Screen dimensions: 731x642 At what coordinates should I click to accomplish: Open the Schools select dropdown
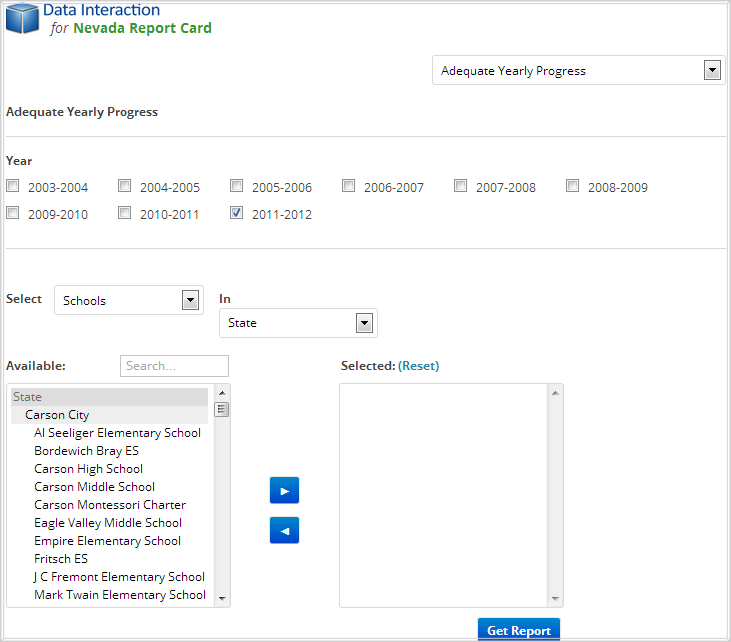(x=129, y=300)
